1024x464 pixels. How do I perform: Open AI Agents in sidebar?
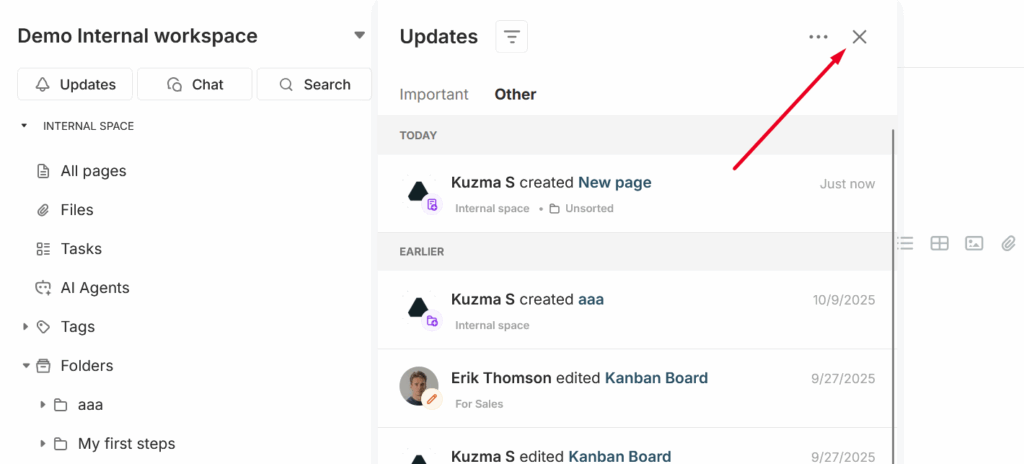(x=94, y=288)
